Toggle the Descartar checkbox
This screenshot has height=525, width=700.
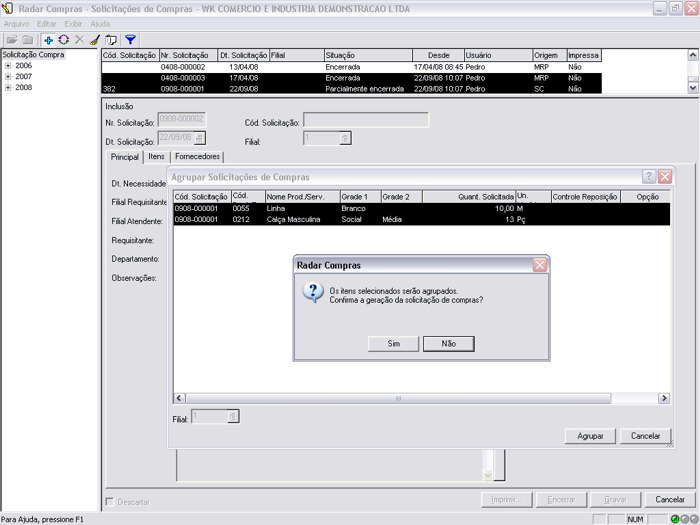[x=110, y=501]
